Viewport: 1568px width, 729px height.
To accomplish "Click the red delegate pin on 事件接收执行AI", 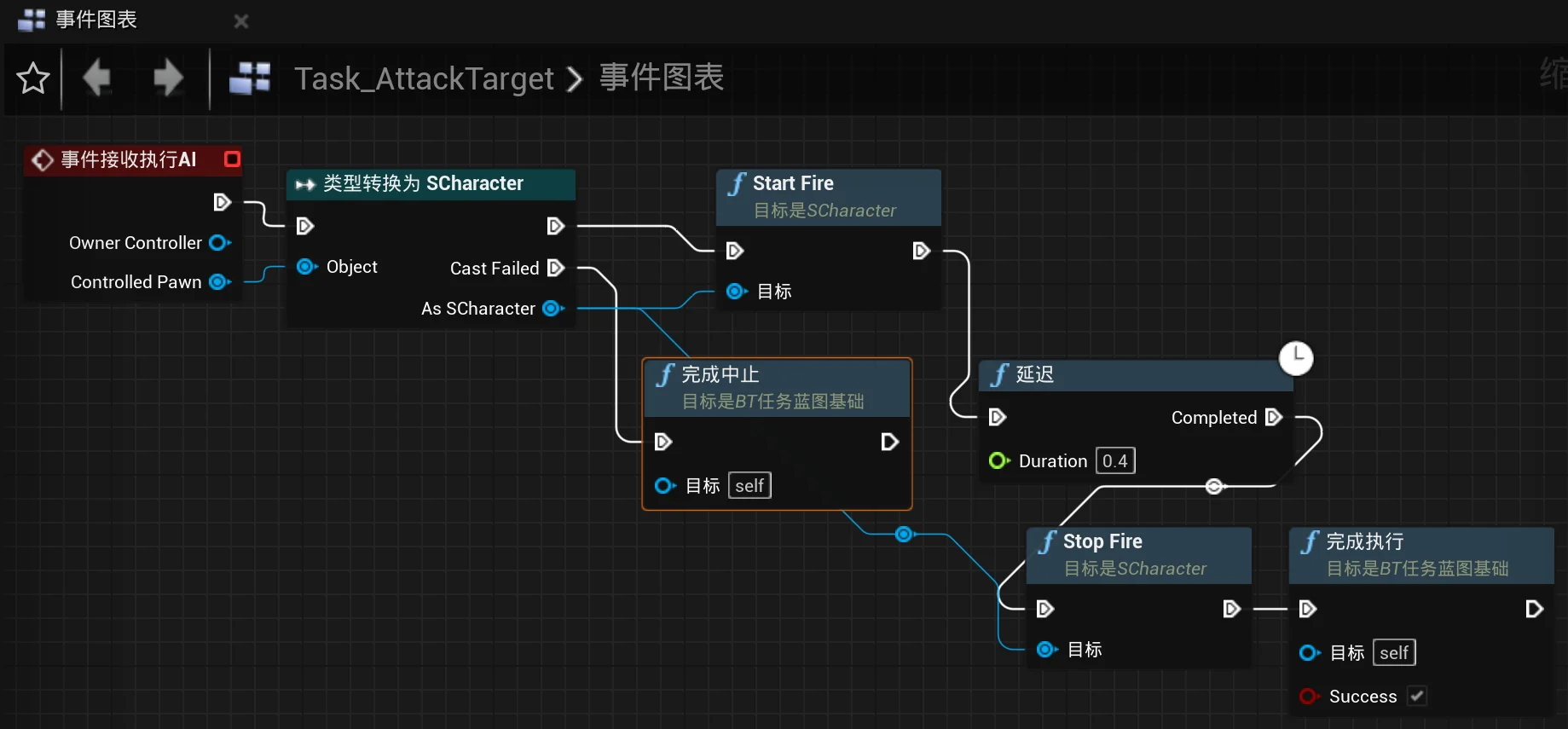I will 232,159.
